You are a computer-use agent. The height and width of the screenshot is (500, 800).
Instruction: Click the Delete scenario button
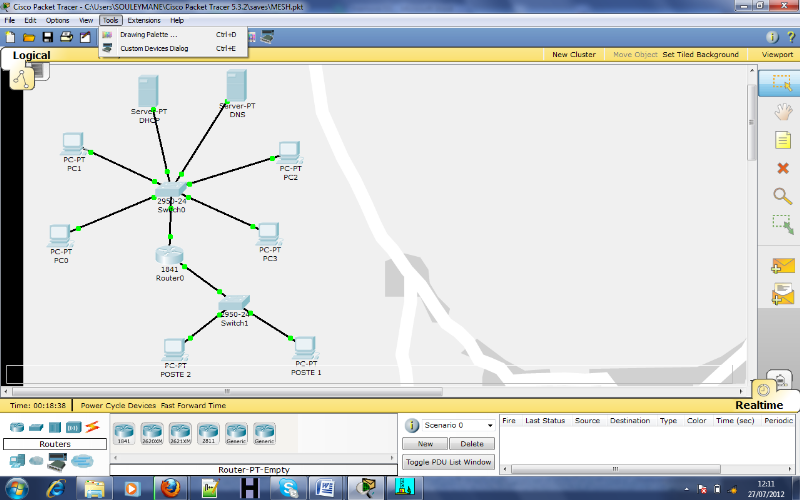pos(471,444)
